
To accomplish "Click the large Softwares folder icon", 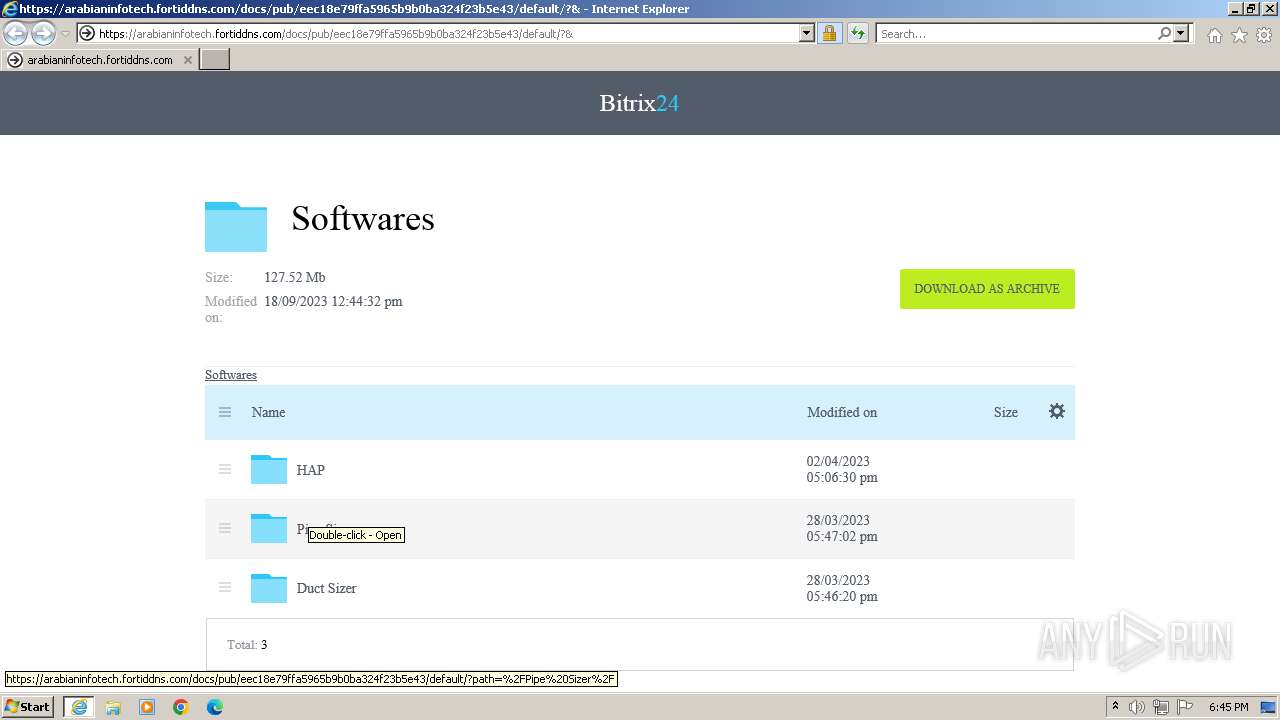I will (x=236, y=226).
